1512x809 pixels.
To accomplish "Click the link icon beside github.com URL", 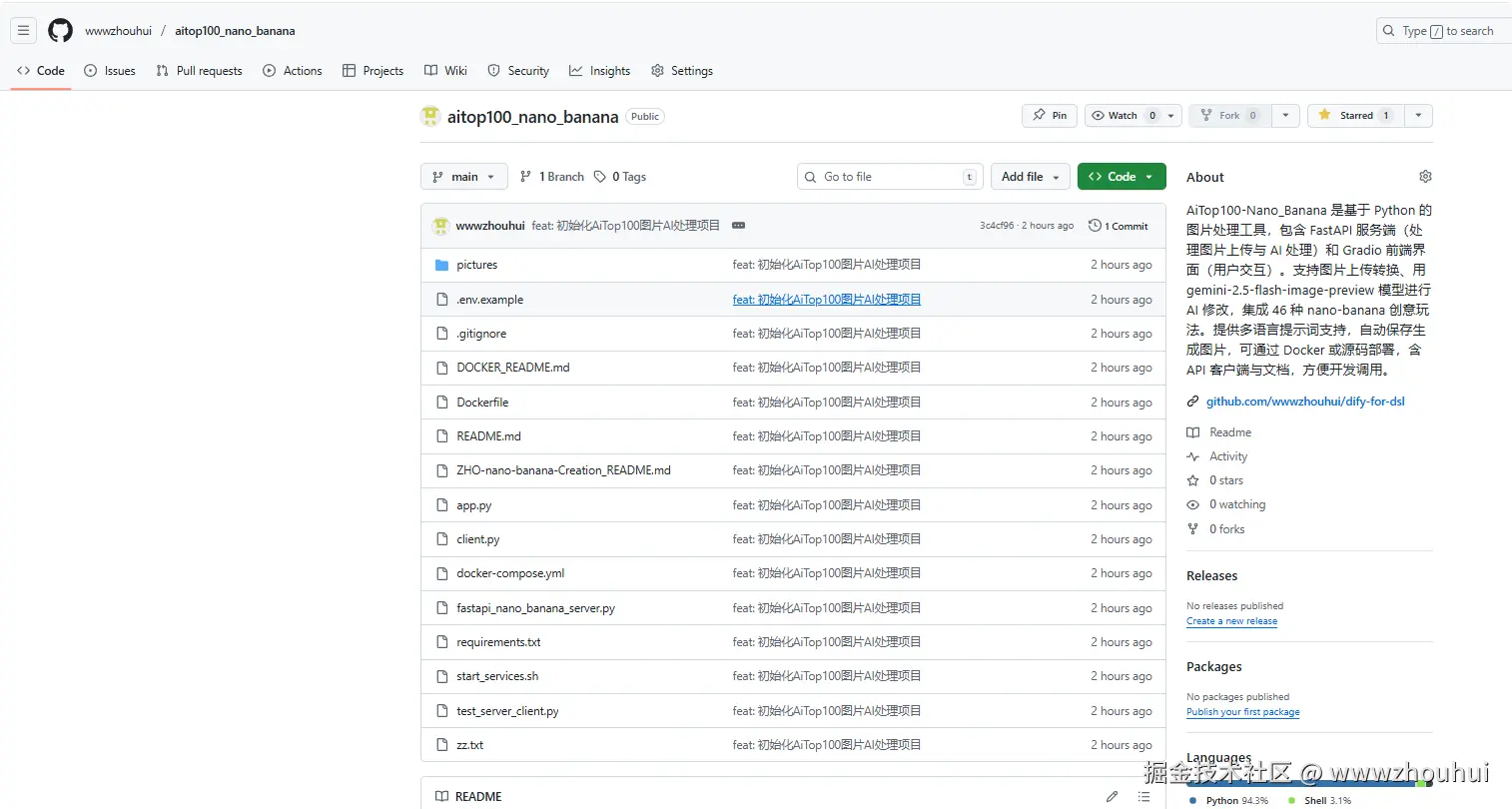I will click(x=1192, y=402).
